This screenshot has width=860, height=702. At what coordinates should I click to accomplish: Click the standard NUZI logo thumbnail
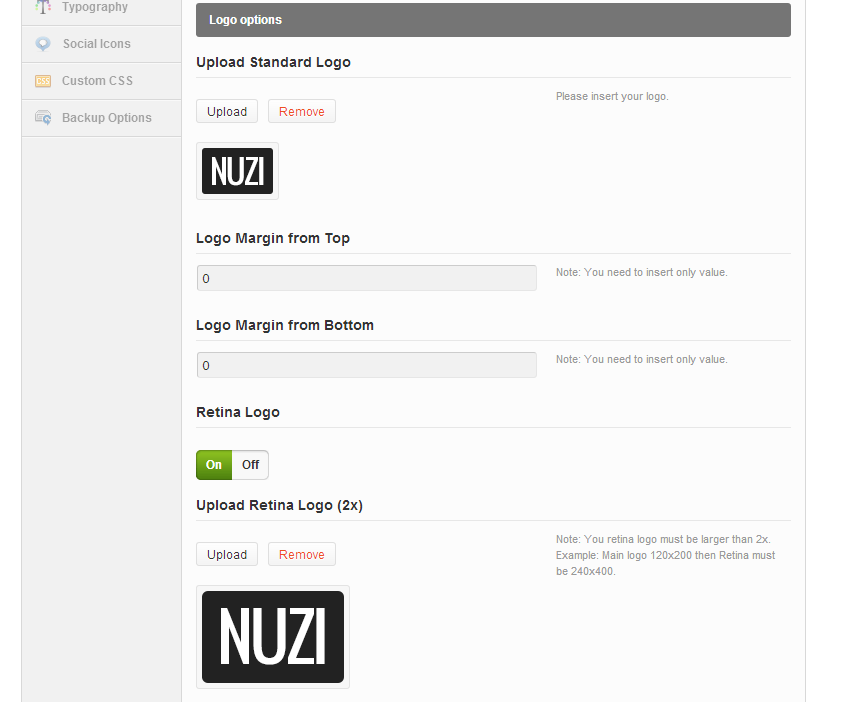[x=237, y=171]
